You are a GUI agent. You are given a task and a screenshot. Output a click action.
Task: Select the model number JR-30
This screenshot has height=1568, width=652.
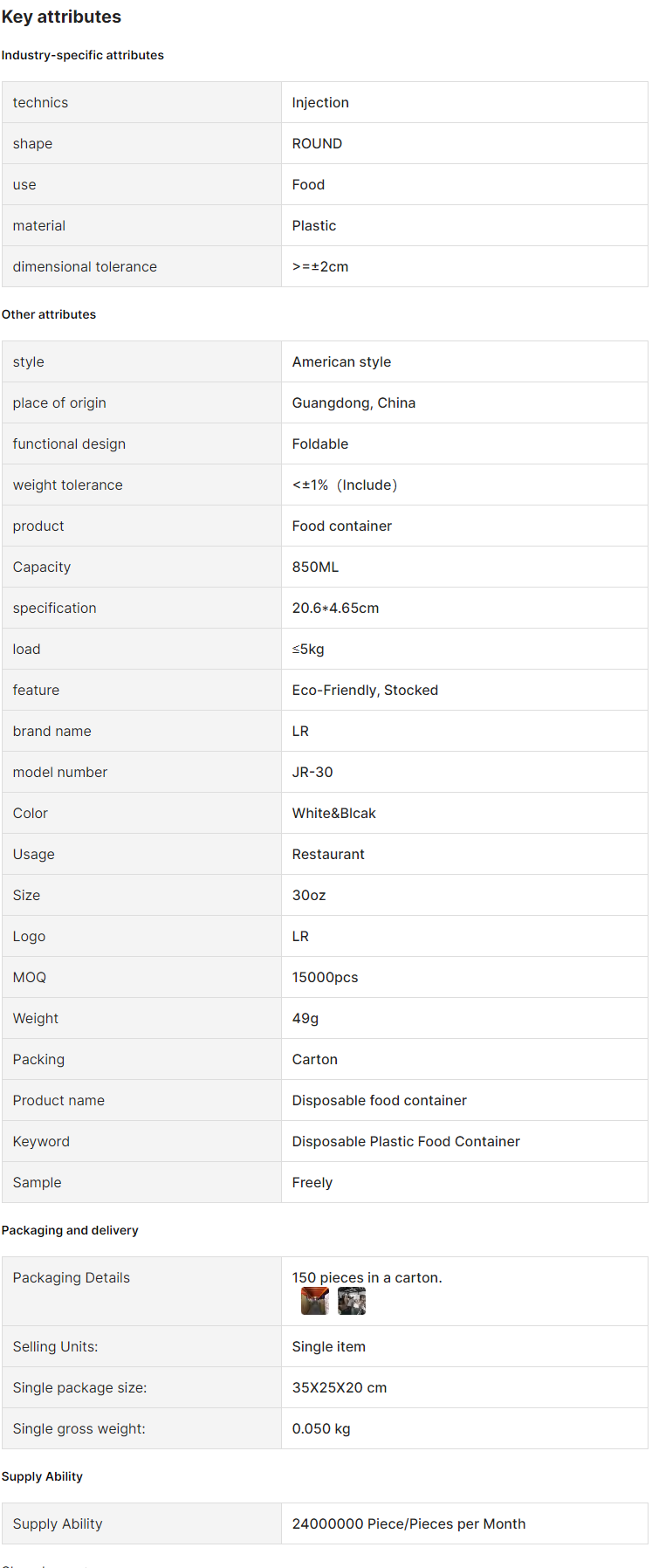(x=312, y=772)
